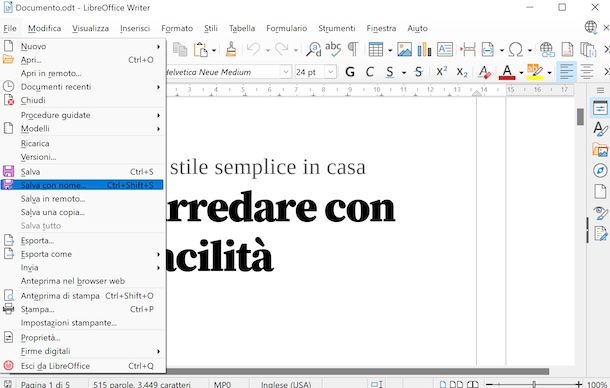Toggle italic C formatting
The height and width of the screenshot is (388, 610).
tap(370, 72)
